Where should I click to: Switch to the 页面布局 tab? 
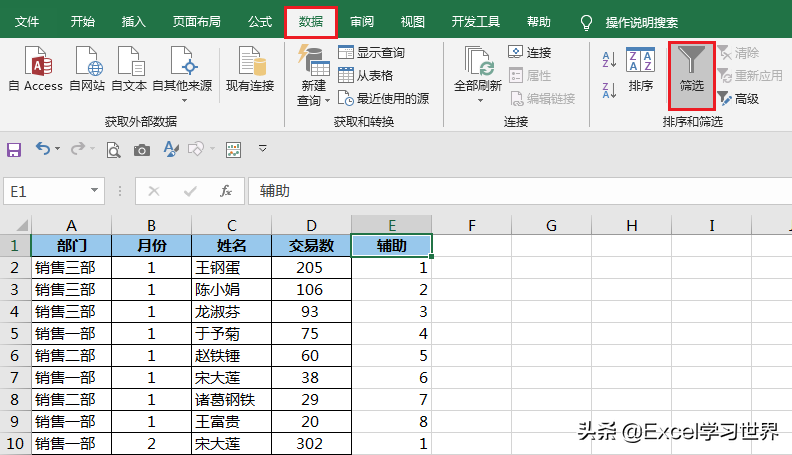click(196, 22)
